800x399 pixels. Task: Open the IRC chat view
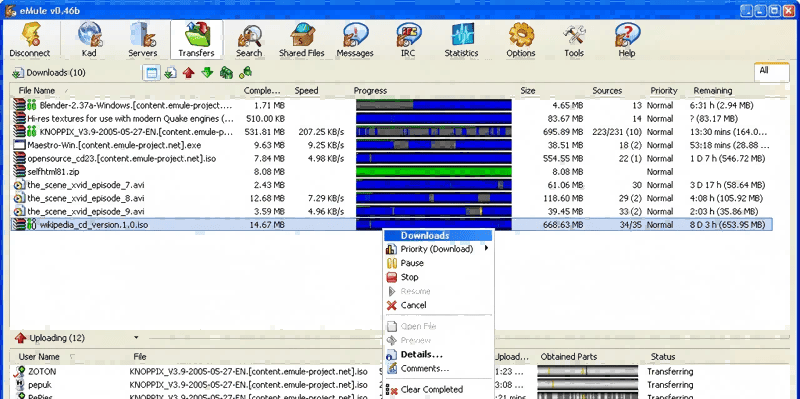(408, 39)
